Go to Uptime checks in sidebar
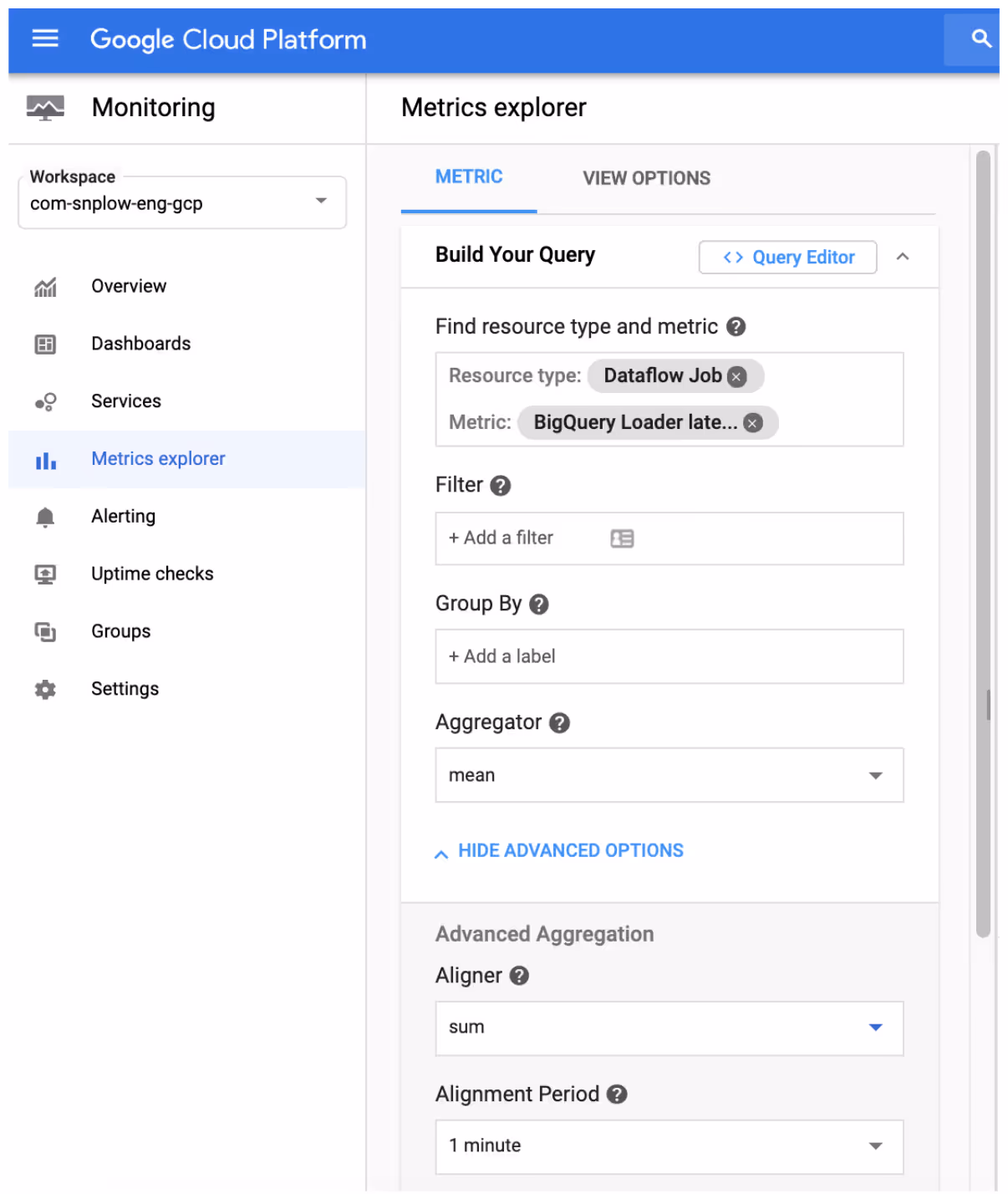This screenshot has width=1008, height=1194. tap(186, 574)
